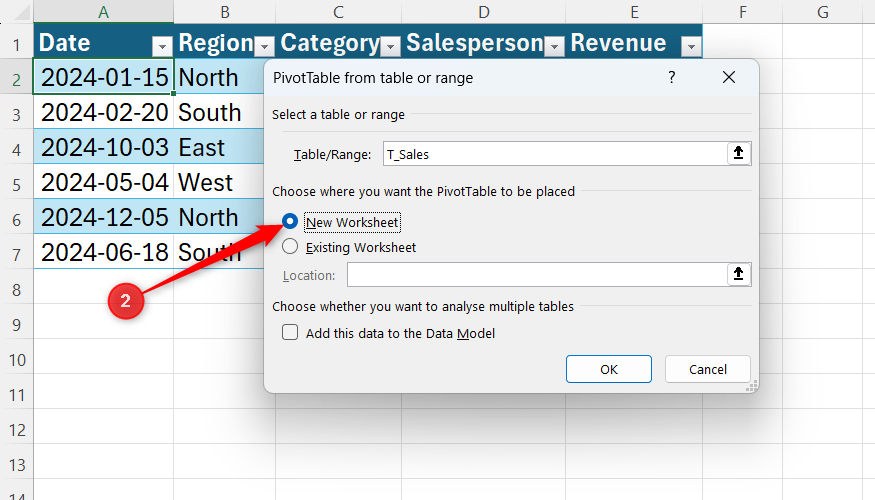Select row 1 header
This screenshot has height=500, width=875.
[17, 44]
